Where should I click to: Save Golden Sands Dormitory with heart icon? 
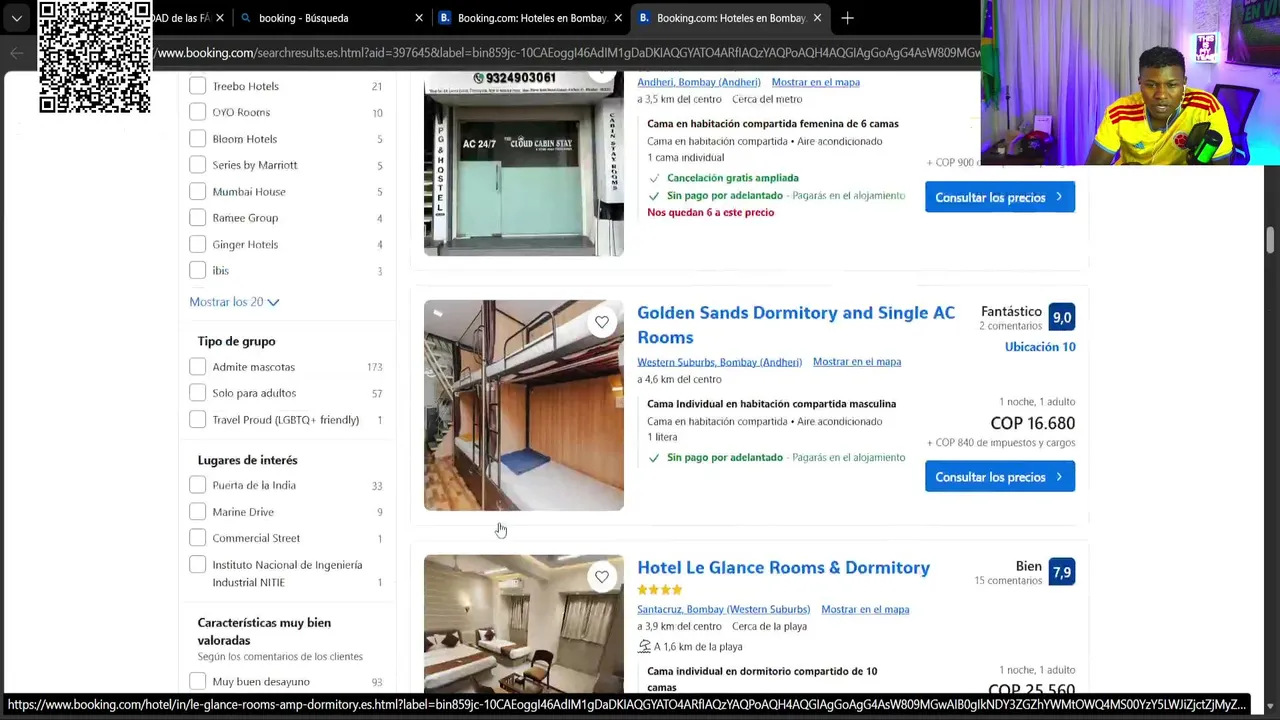click(x=602, y=322)
